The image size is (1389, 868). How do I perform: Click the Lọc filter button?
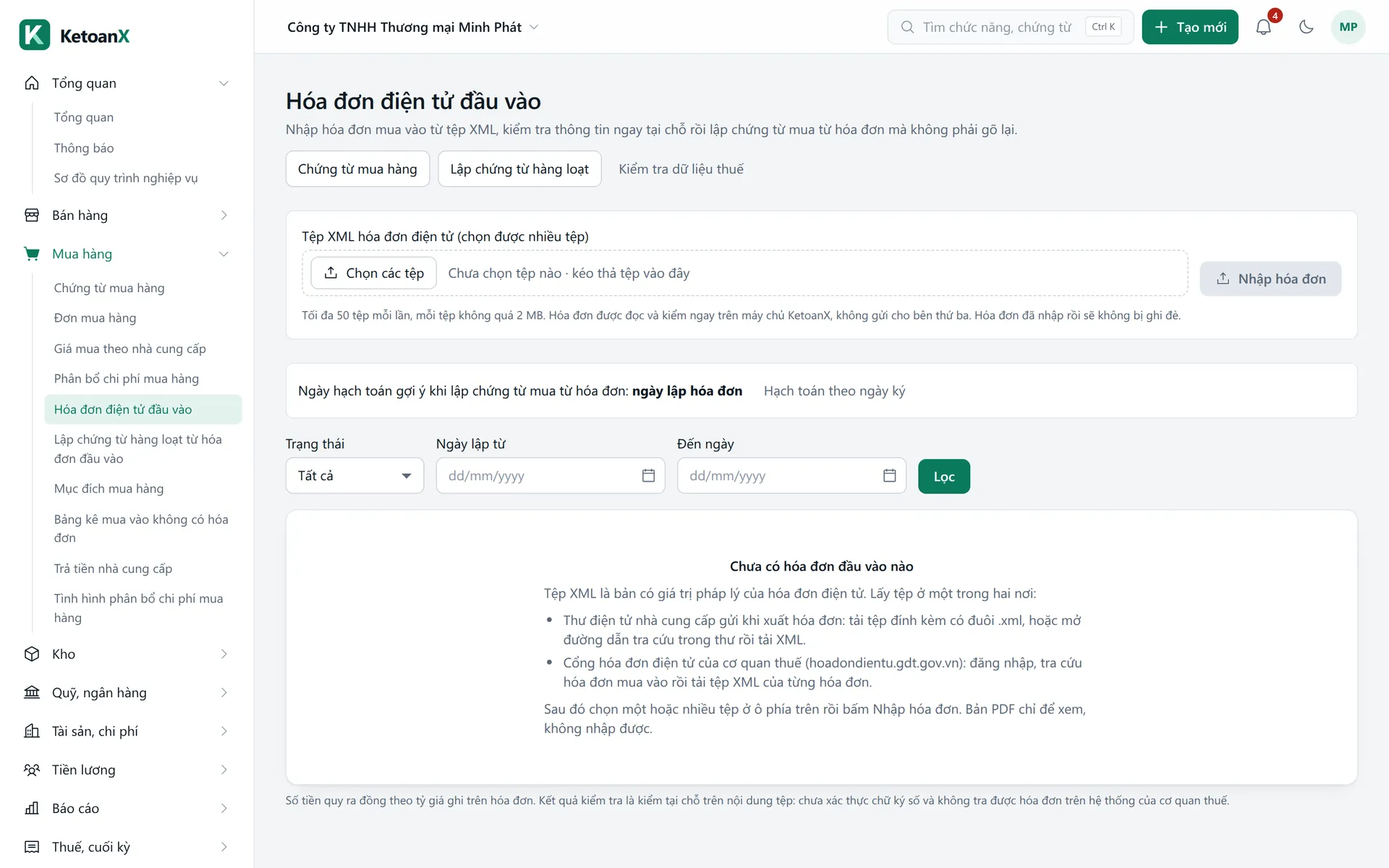[944, 476]
